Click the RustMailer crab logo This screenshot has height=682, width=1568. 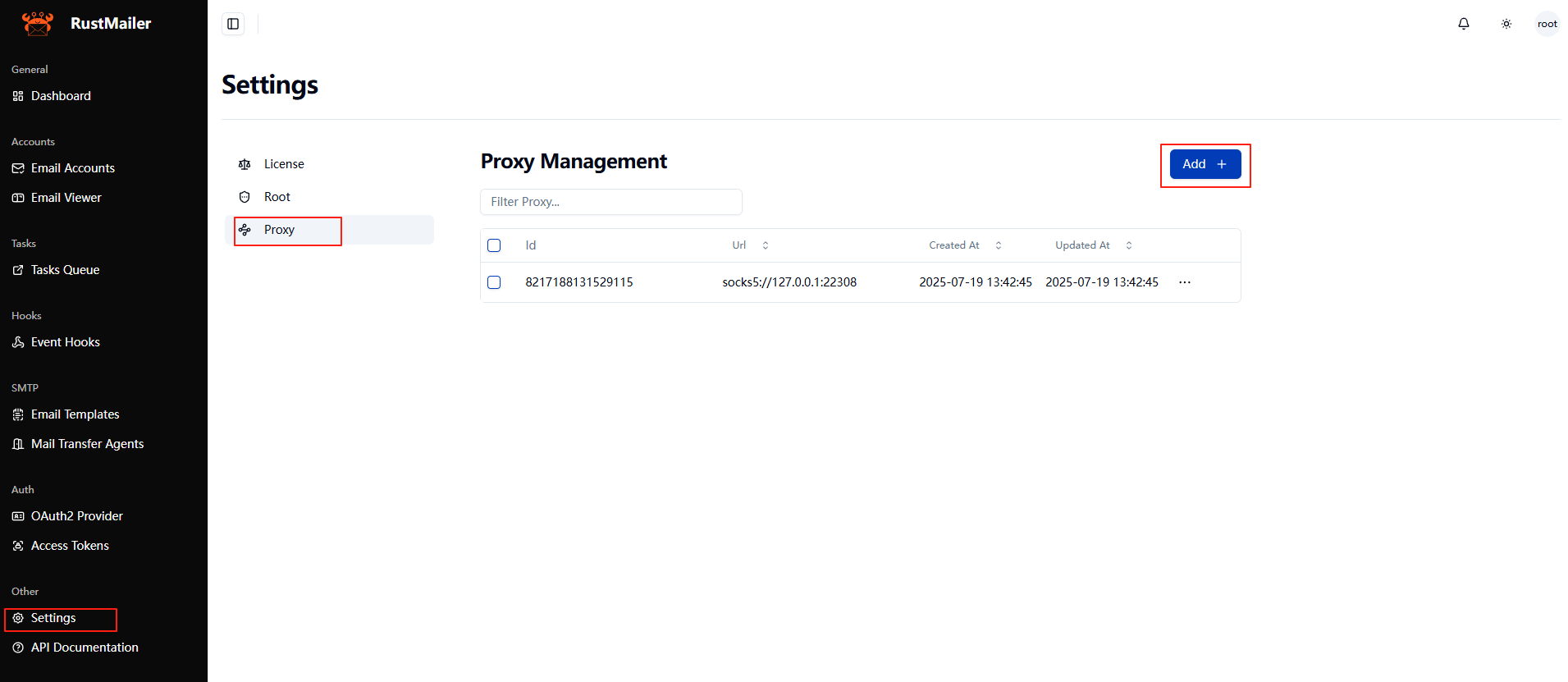coord(38,23)
